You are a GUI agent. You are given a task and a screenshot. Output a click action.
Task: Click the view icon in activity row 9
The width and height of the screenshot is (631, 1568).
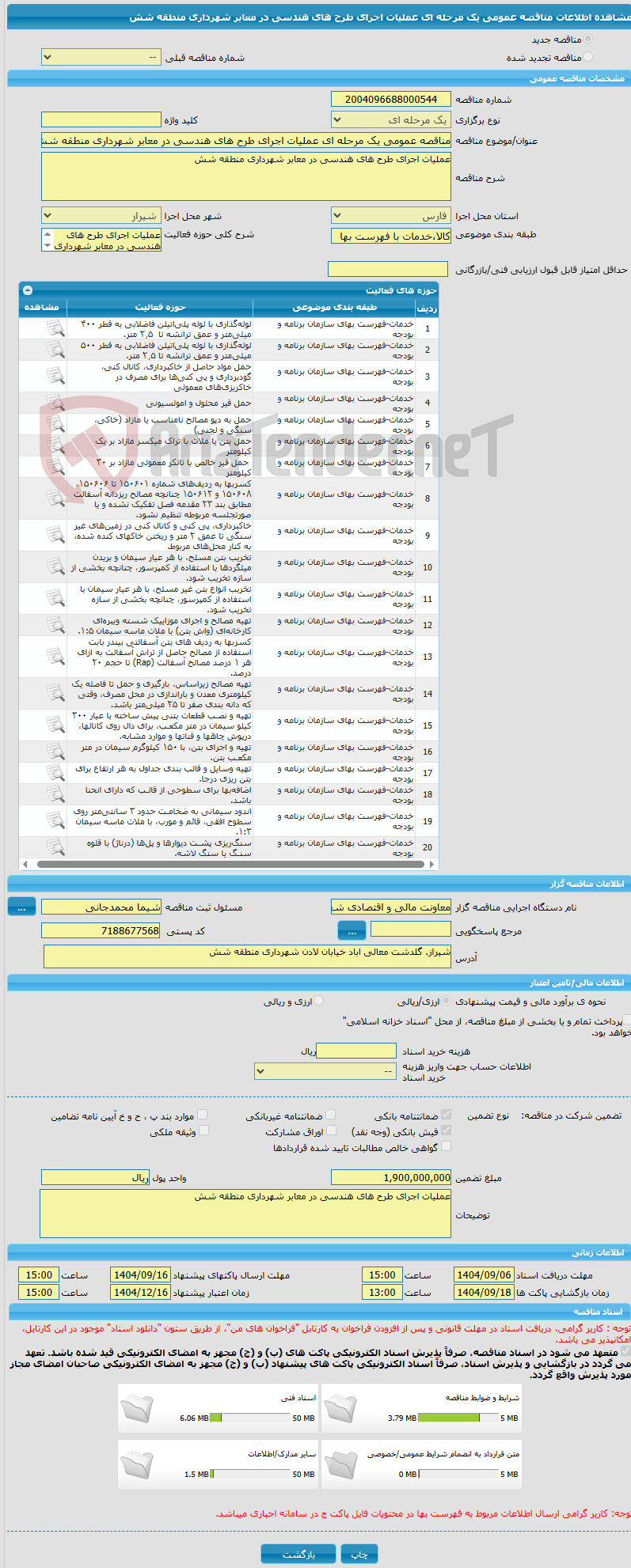click(55, 535)
